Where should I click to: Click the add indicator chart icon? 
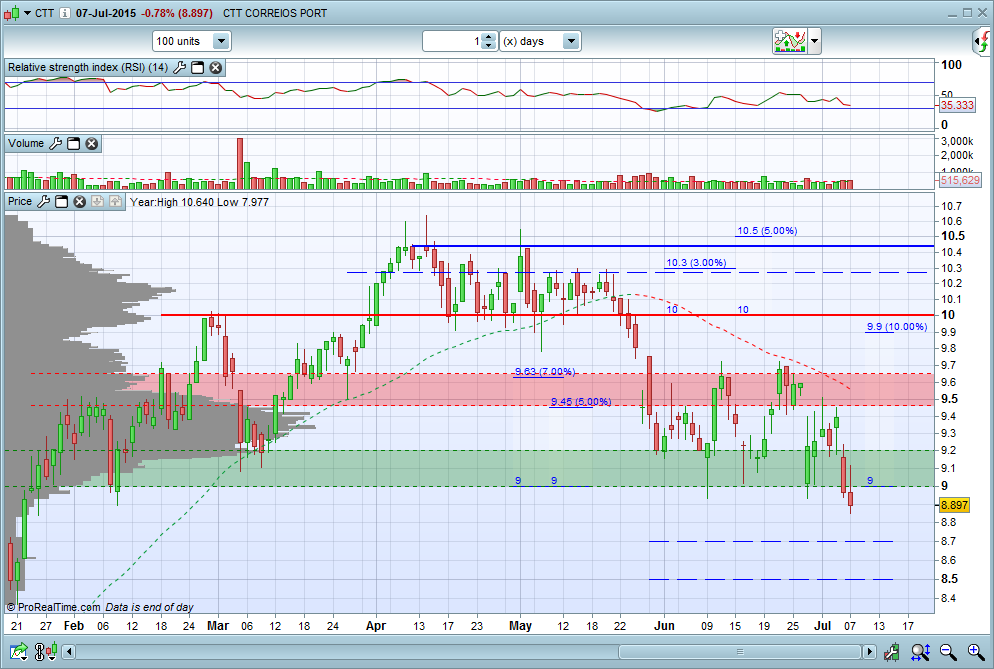pos(789,41)
